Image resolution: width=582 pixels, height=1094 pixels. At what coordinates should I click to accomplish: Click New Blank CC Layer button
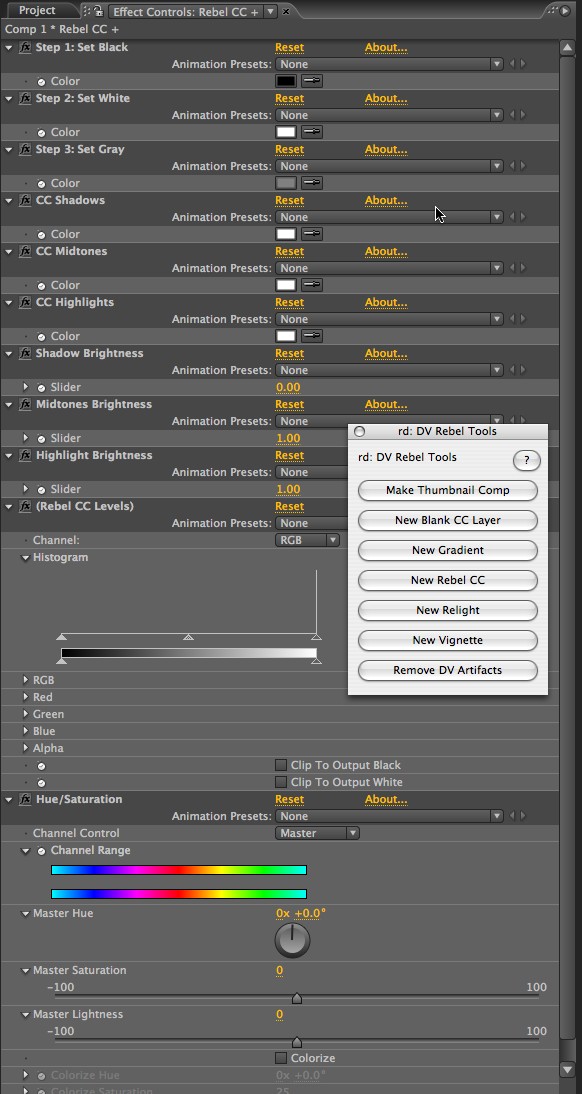(x=447, y=520)
